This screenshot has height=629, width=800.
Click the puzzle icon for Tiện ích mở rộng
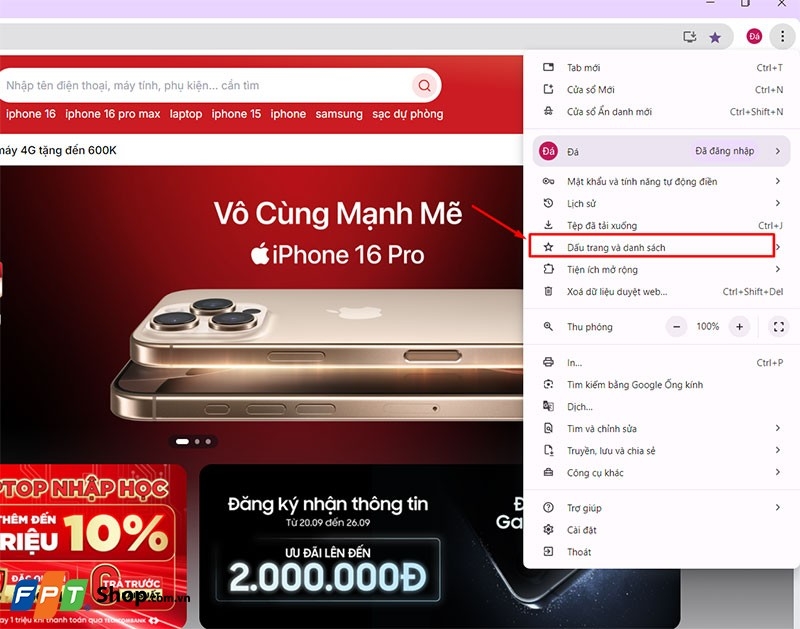click(x=548, y=269)
